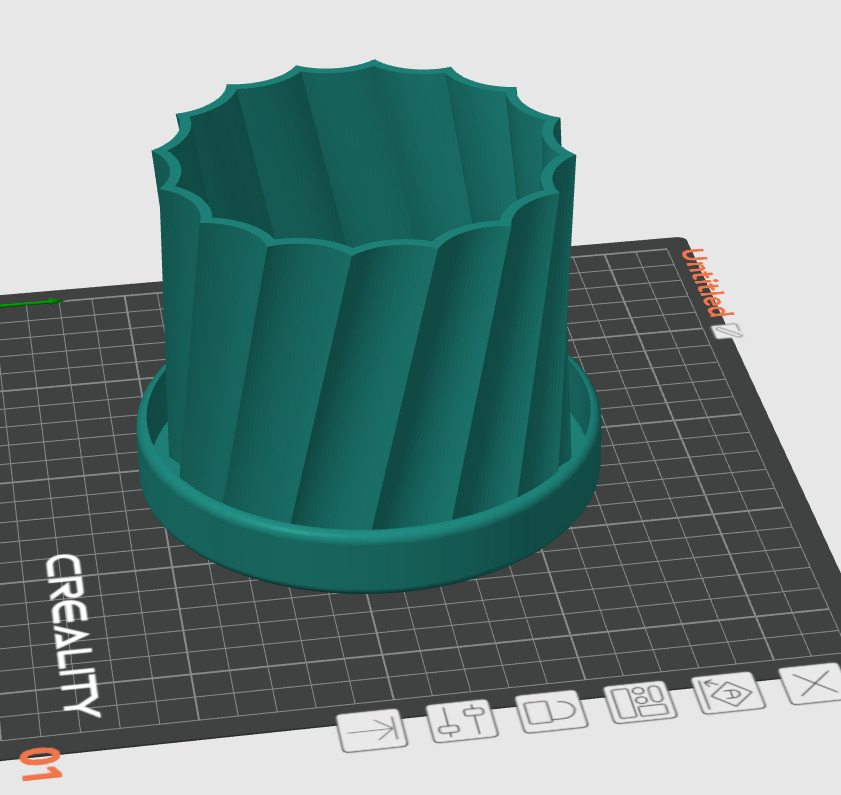The width and height of the screenshot is (841, 795).
Task: Click the edit icon beside Untitled
Action: pyautogui.click(x=727, y=331)
